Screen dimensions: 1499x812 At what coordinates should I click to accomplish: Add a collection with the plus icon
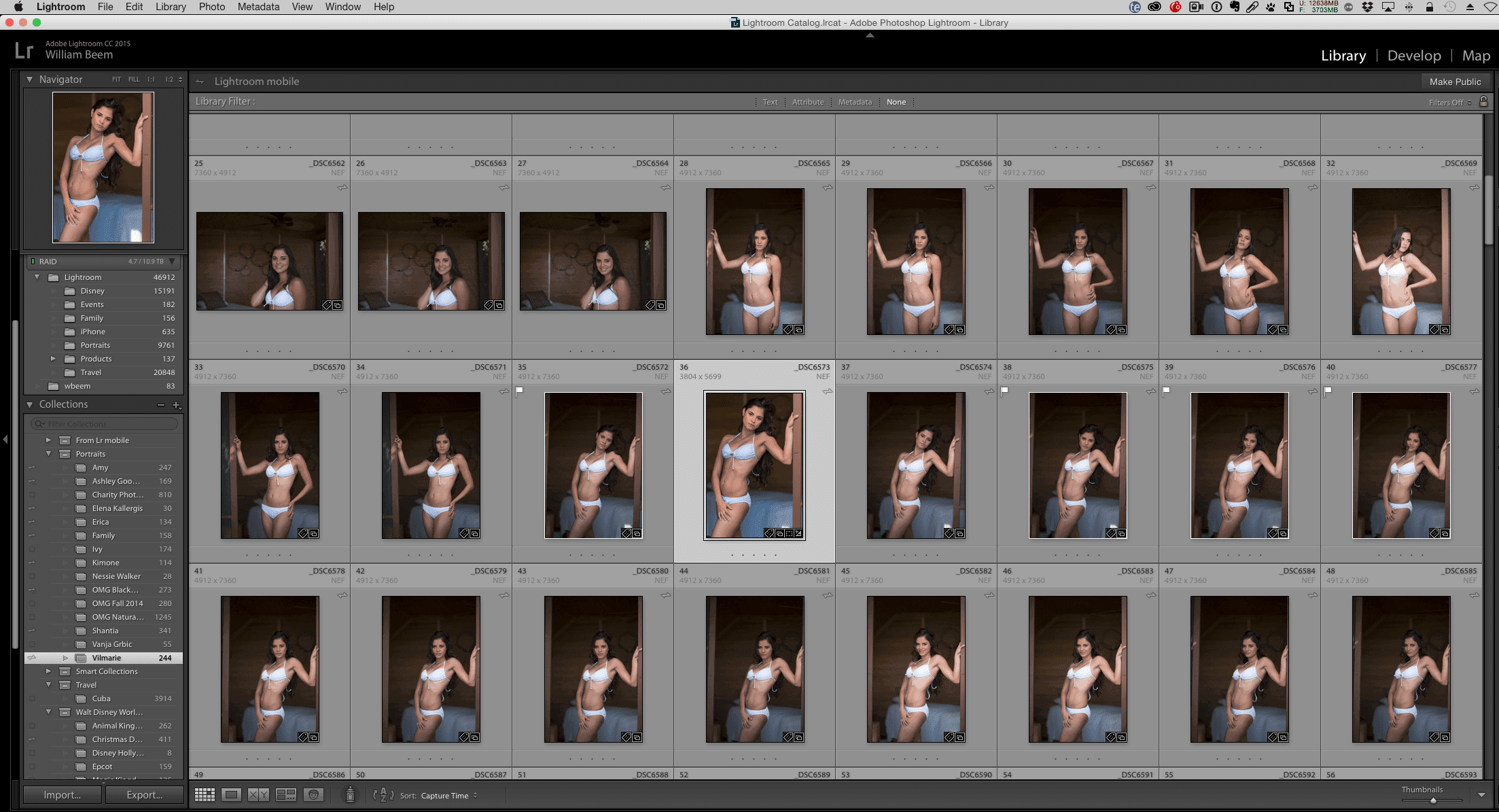coord(177,405)
